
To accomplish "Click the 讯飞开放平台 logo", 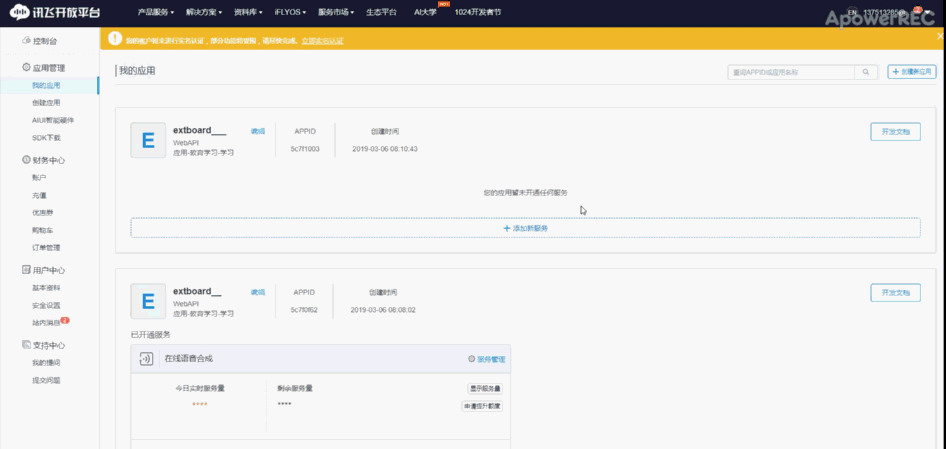I will pos(54,12).
